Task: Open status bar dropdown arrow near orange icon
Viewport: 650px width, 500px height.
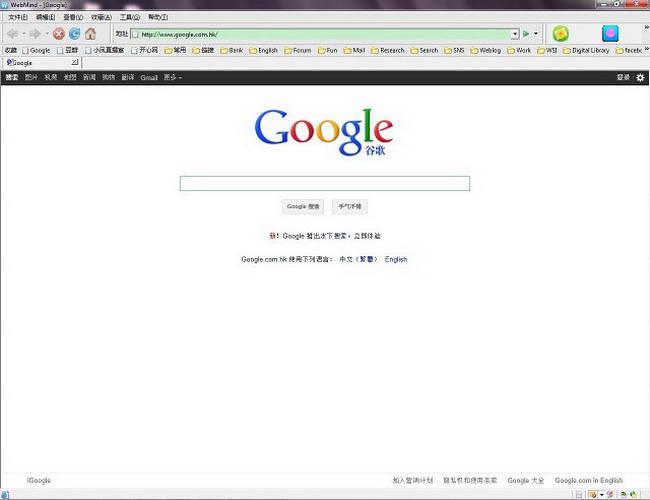Action: (601, 495)
